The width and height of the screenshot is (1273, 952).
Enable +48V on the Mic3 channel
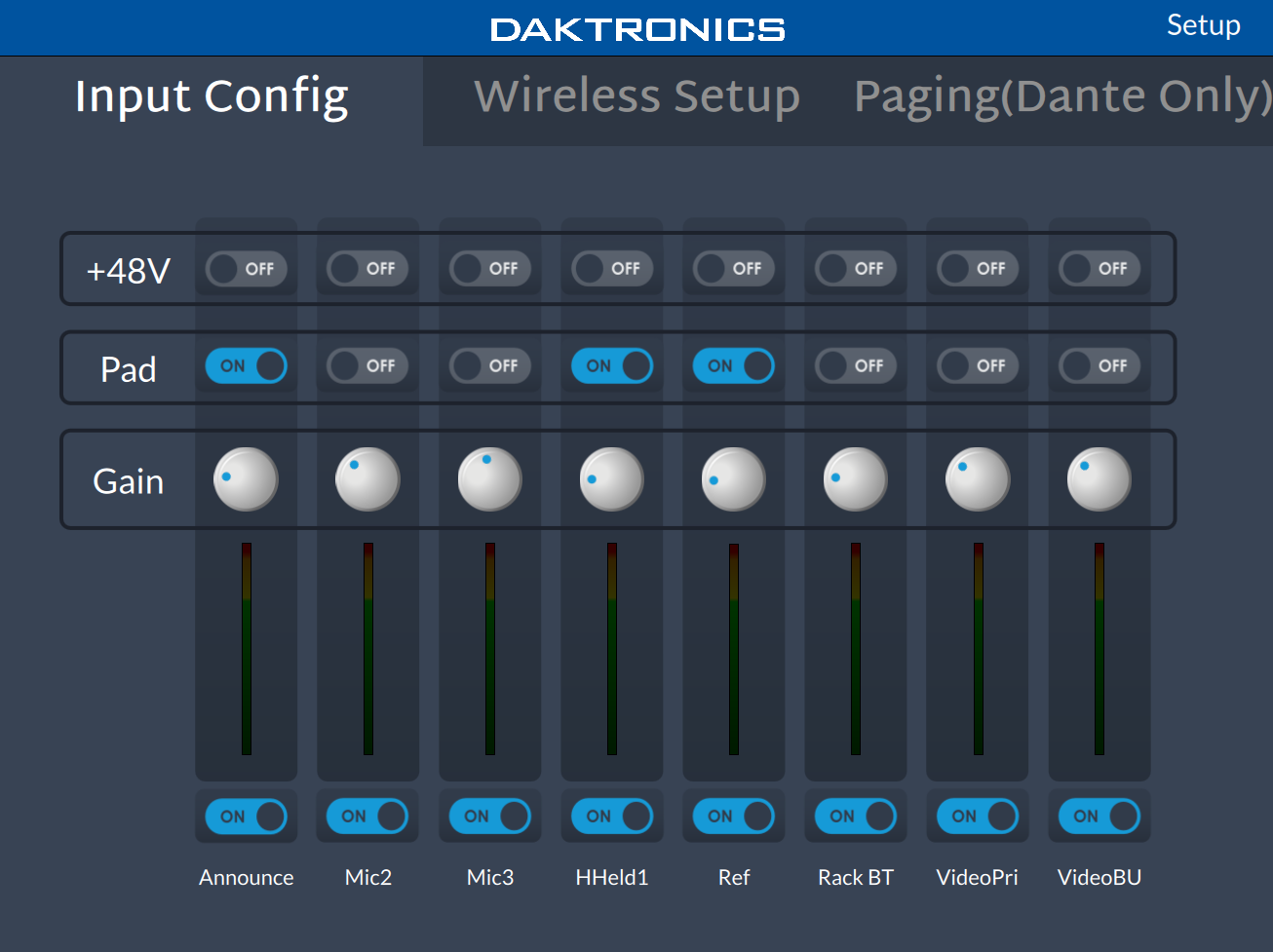coord(489,269)
